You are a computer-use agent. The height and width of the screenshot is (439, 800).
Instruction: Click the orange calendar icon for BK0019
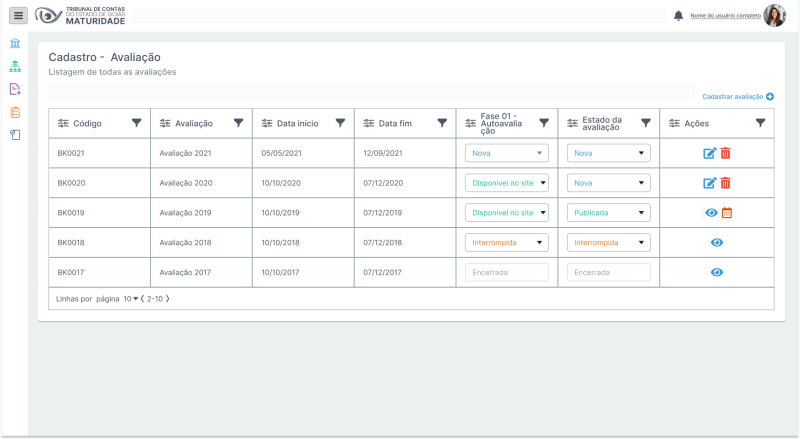click(727, 213)
